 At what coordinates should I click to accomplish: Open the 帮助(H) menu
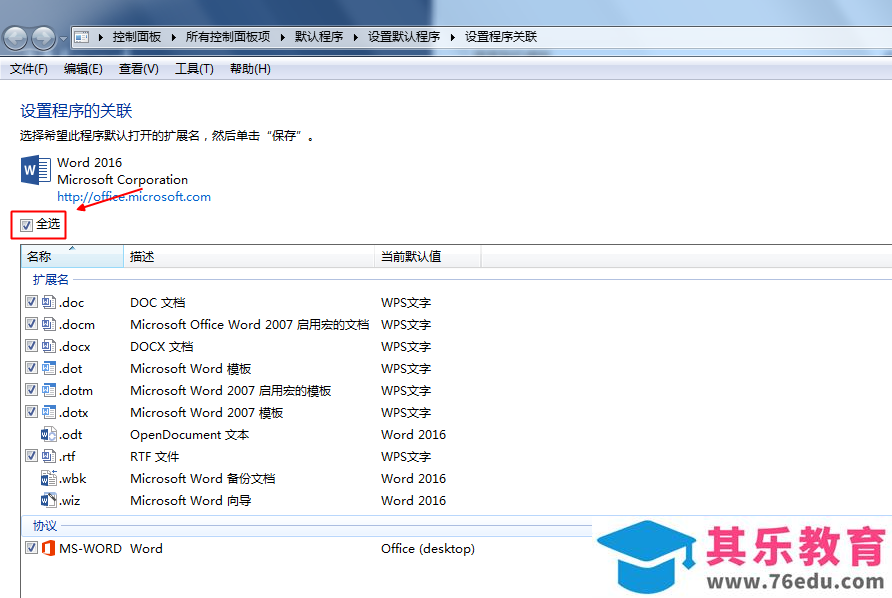click(250, 69)
